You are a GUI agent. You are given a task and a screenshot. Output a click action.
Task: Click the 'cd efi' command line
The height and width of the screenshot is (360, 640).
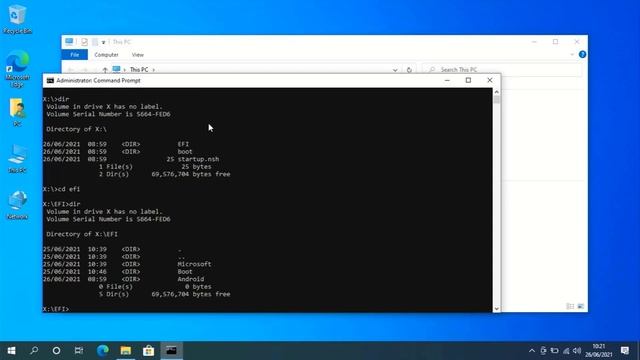(62, 189)
